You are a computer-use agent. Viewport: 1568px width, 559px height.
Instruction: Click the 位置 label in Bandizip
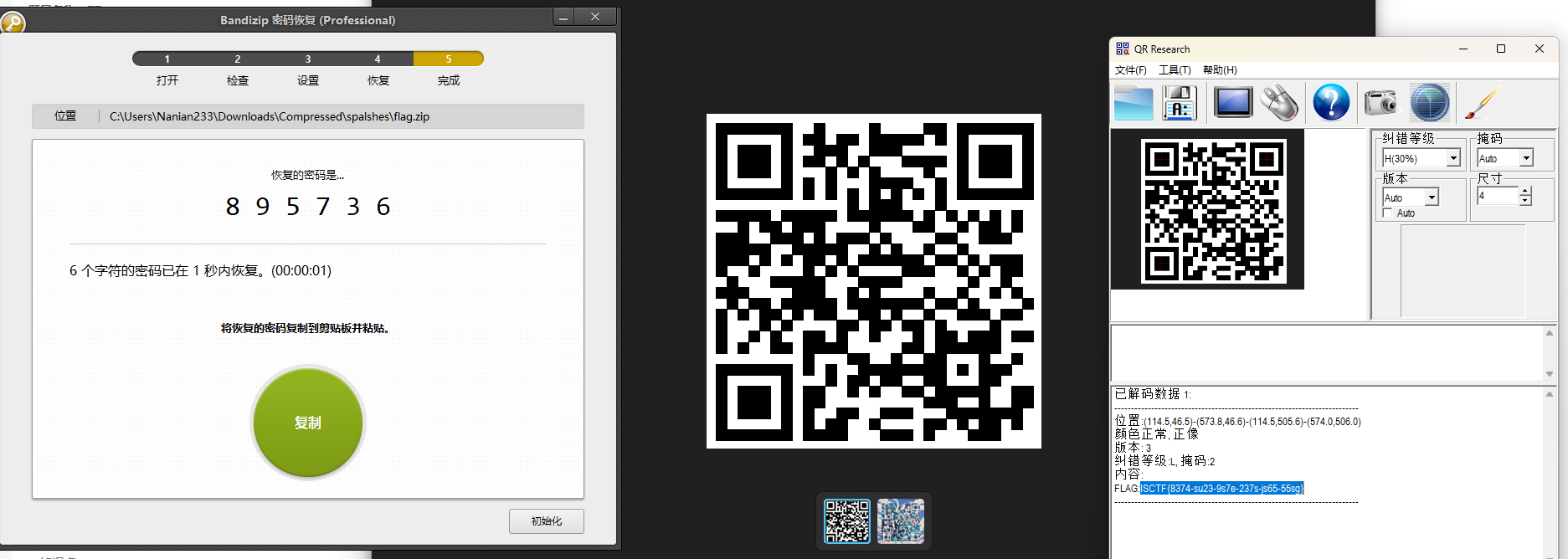(x=65, y=115)
